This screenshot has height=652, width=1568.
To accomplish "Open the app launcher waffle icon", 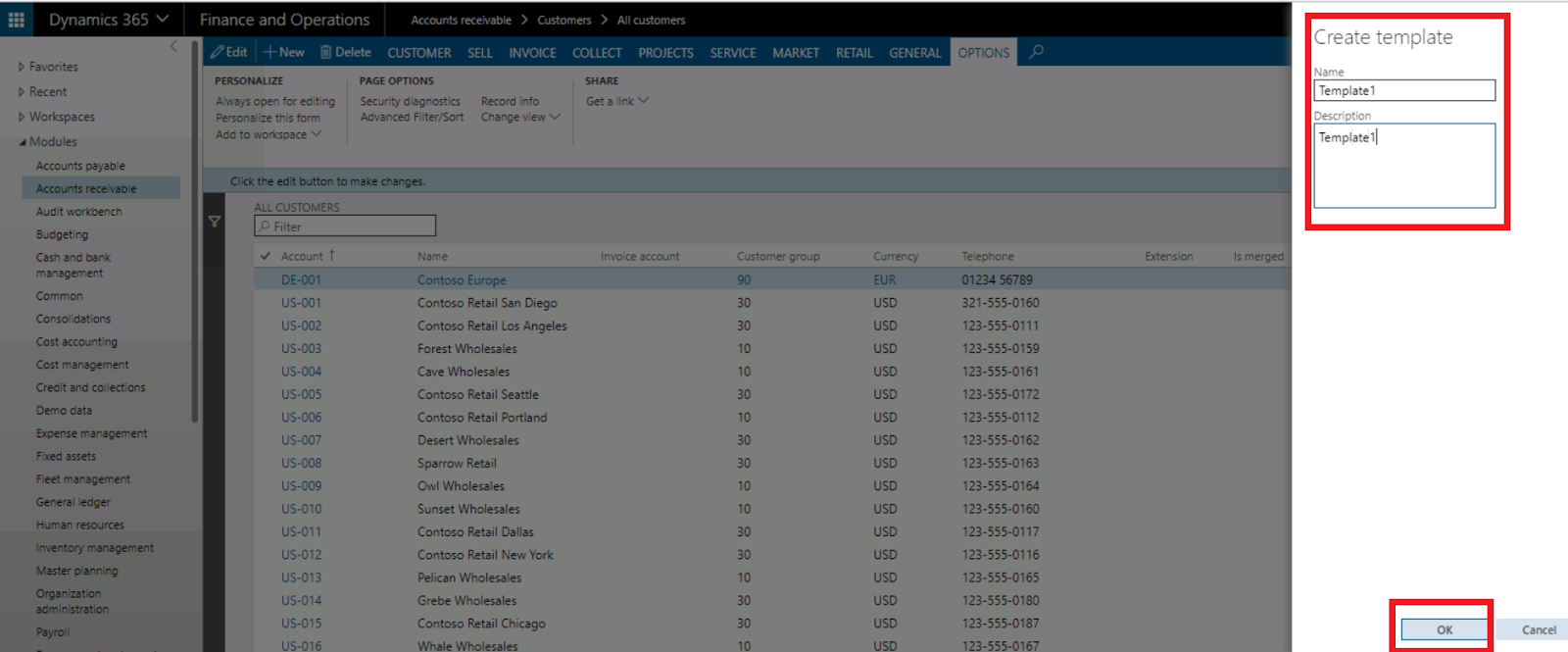I will point(17,20).
